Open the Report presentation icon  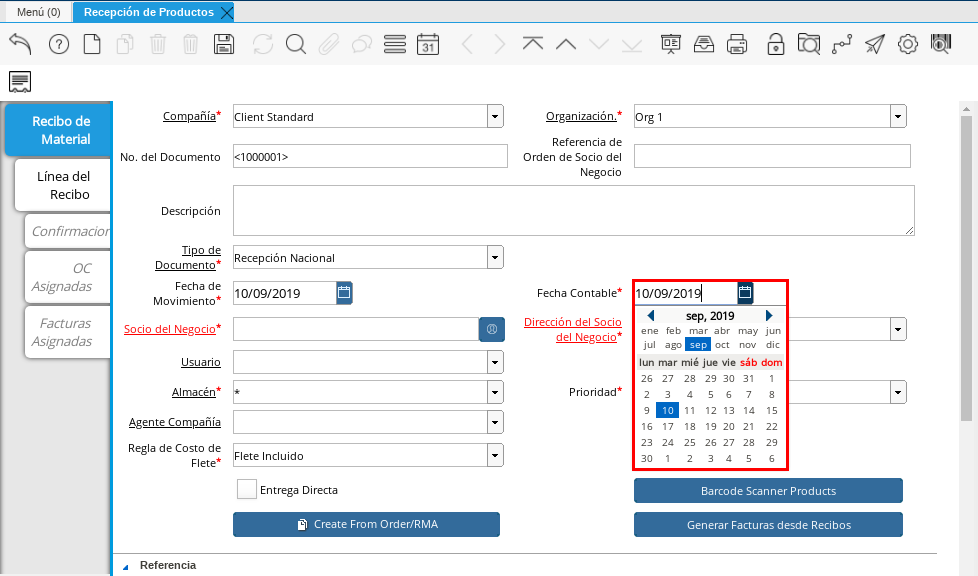pyautogui.click(x=671, y=44)
